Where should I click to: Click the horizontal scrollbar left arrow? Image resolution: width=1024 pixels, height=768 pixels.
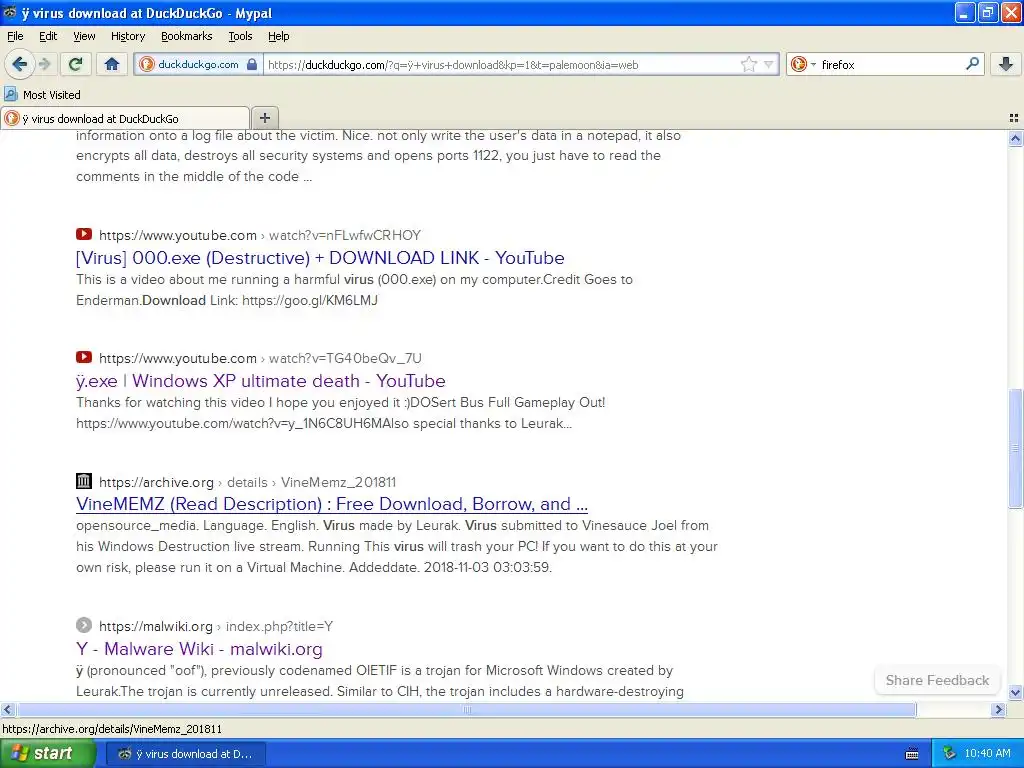(x=7, y=709)
